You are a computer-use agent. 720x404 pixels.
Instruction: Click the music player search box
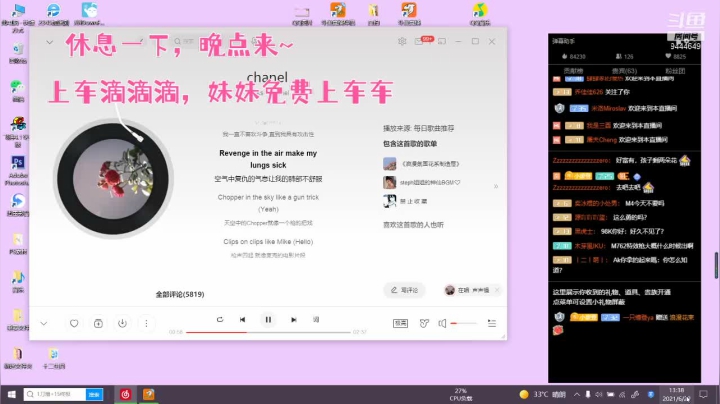tap(193, 41)
